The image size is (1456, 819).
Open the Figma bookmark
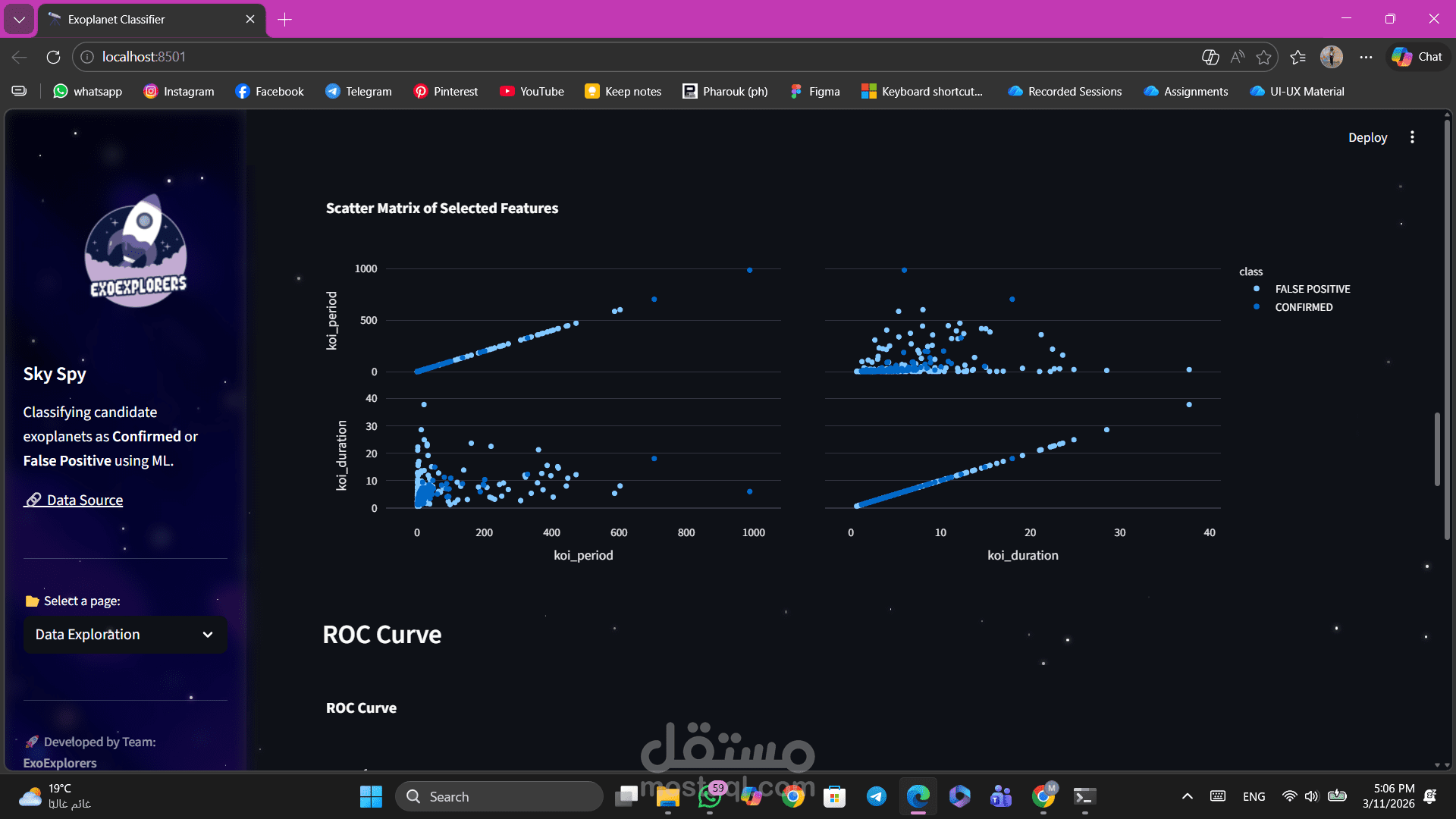(815, 91)
